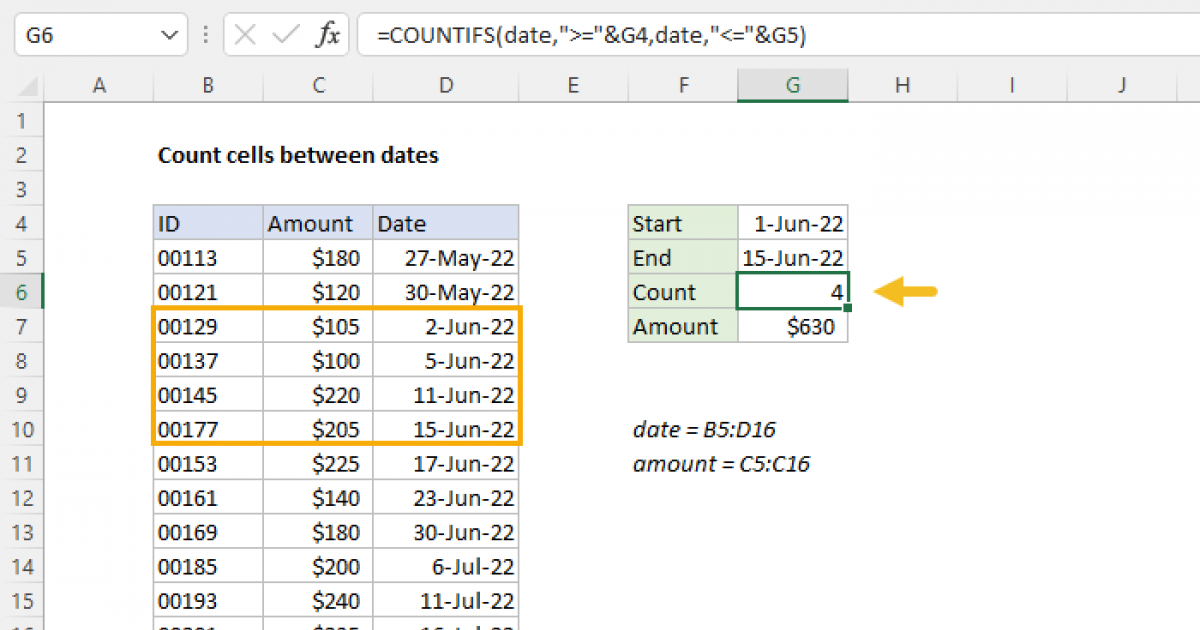Viewport: 1200px width, 630px height.
Task: Click the End date cell 15-Jun-22
Action: 793,258
